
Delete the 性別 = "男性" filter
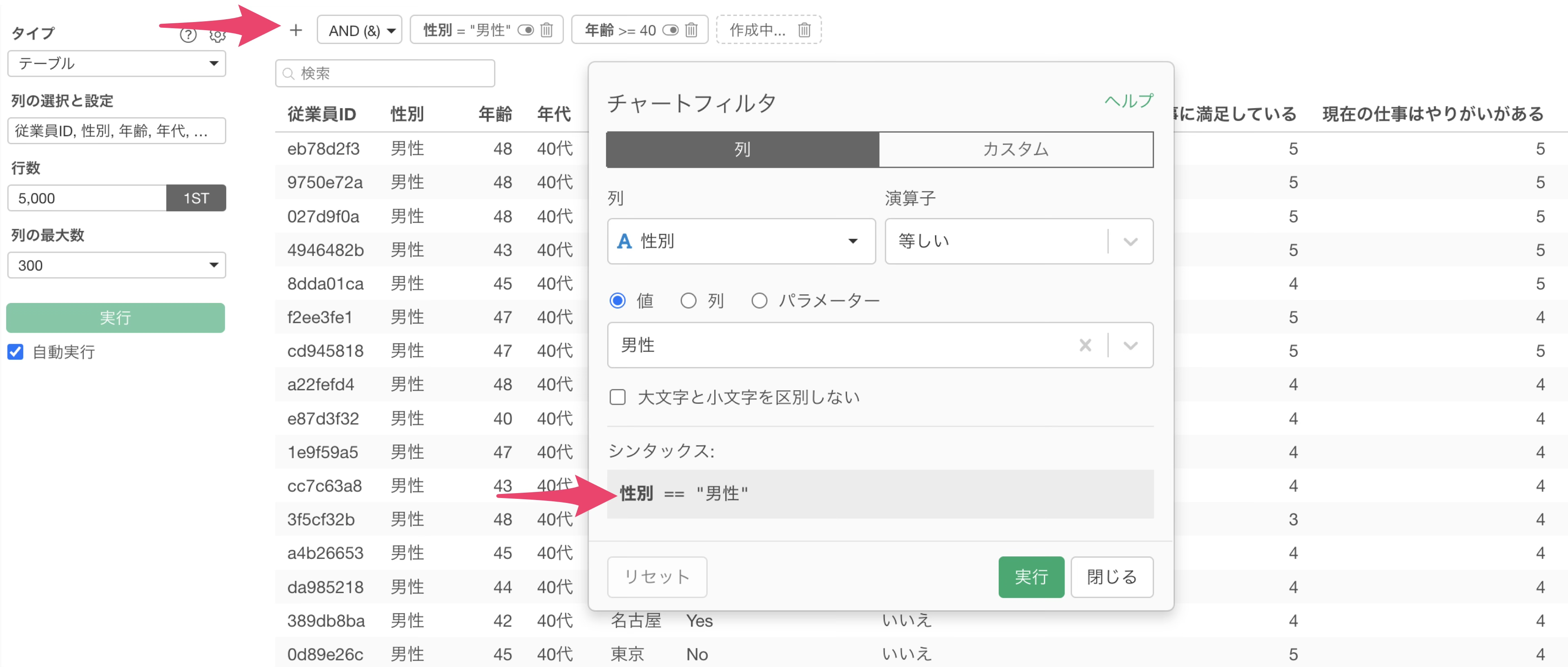point(547,30)
